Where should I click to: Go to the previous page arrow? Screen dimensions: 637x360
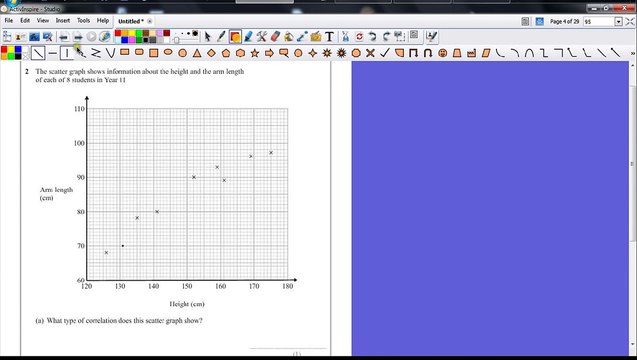click(x=64, y=37)
